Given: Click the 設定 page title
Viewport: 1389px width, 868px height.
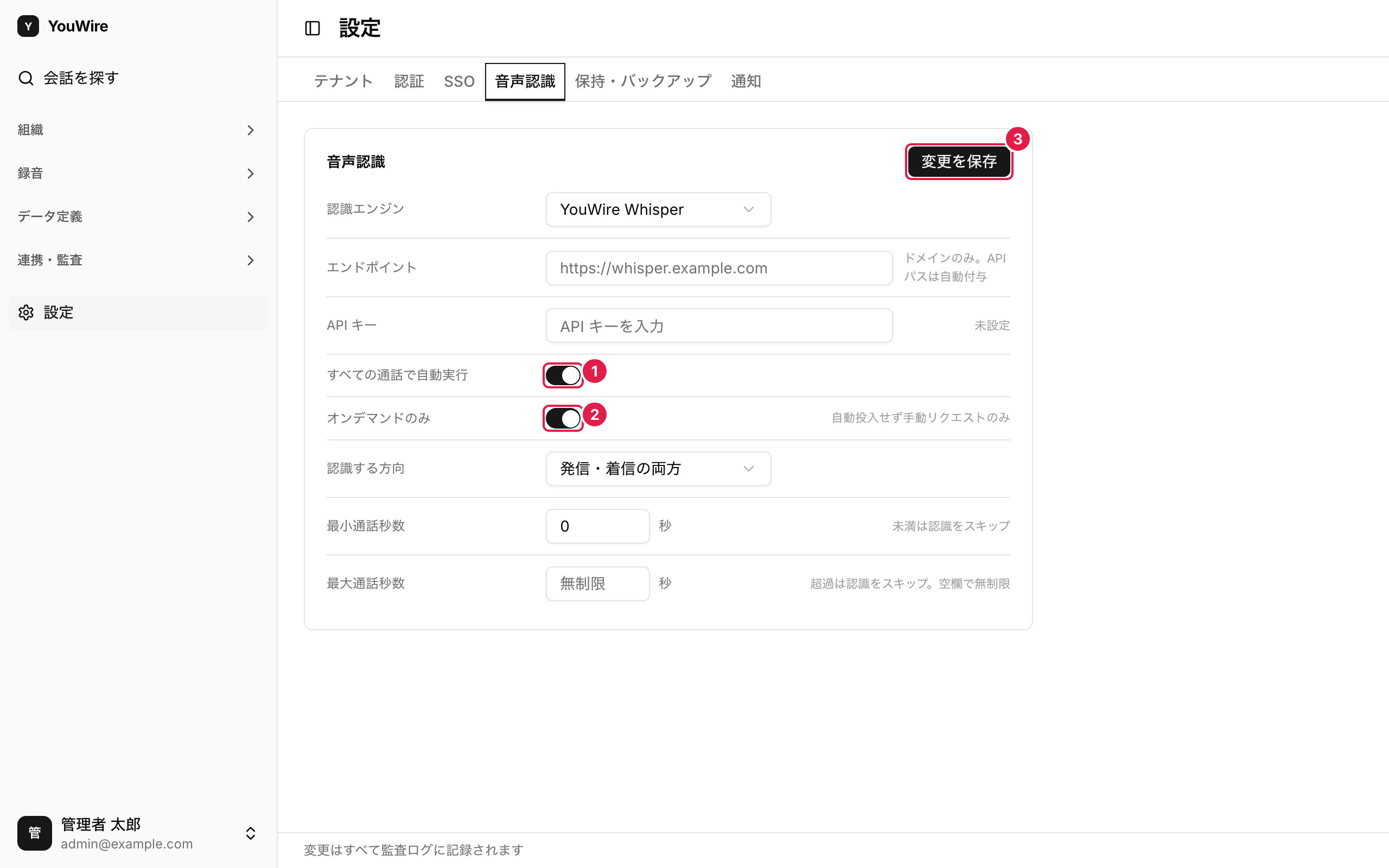Looking at the screenshot, I should point(360,28).
